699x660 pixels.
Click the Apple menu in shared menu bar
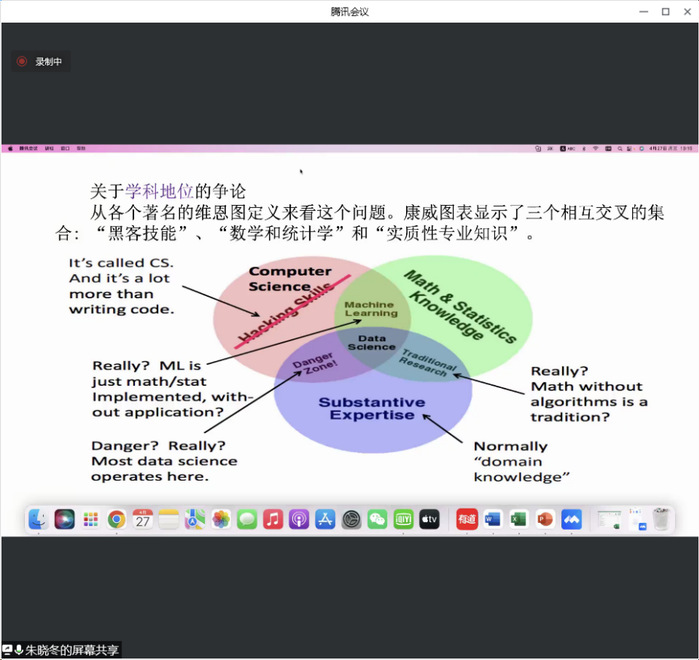[x=10, y=148]
